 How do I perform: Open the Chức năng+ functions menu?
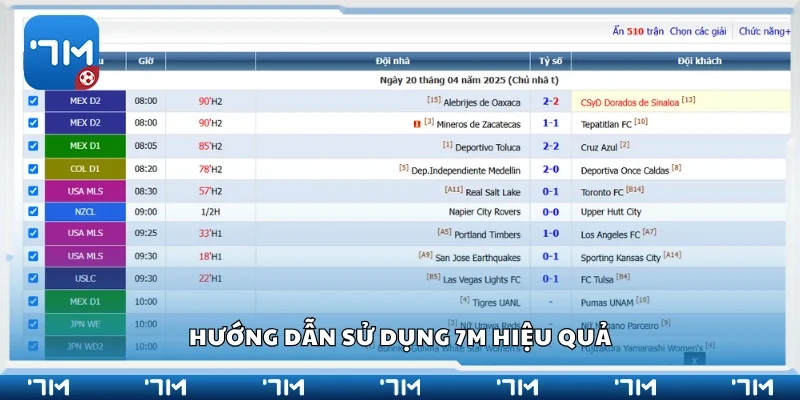coord(764,31)
